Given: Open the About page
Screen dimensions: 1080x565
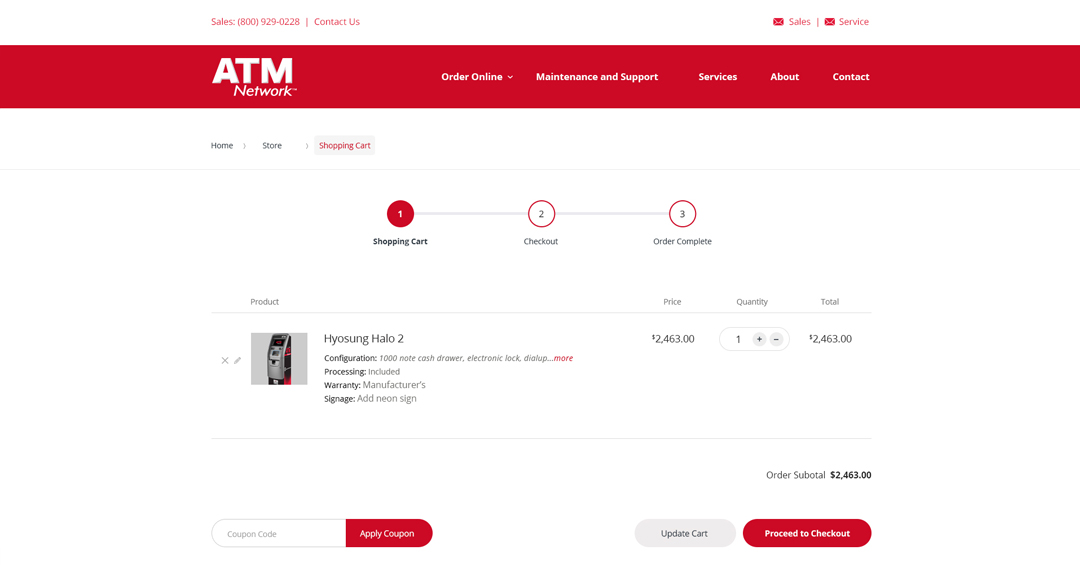Looking at the screenshot, I should pos(785,76).
